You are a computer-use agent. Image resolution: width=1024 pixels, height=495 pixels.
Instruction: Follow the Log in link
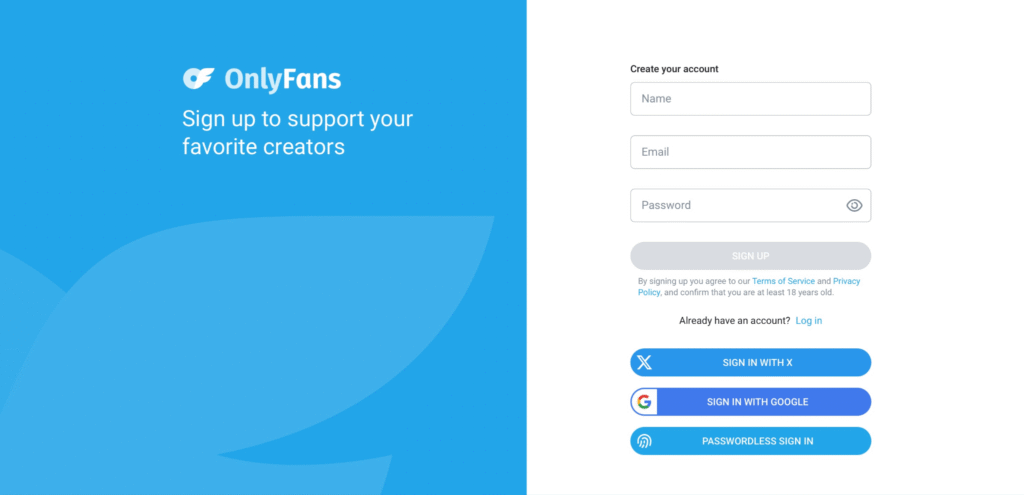click(808, 321)
